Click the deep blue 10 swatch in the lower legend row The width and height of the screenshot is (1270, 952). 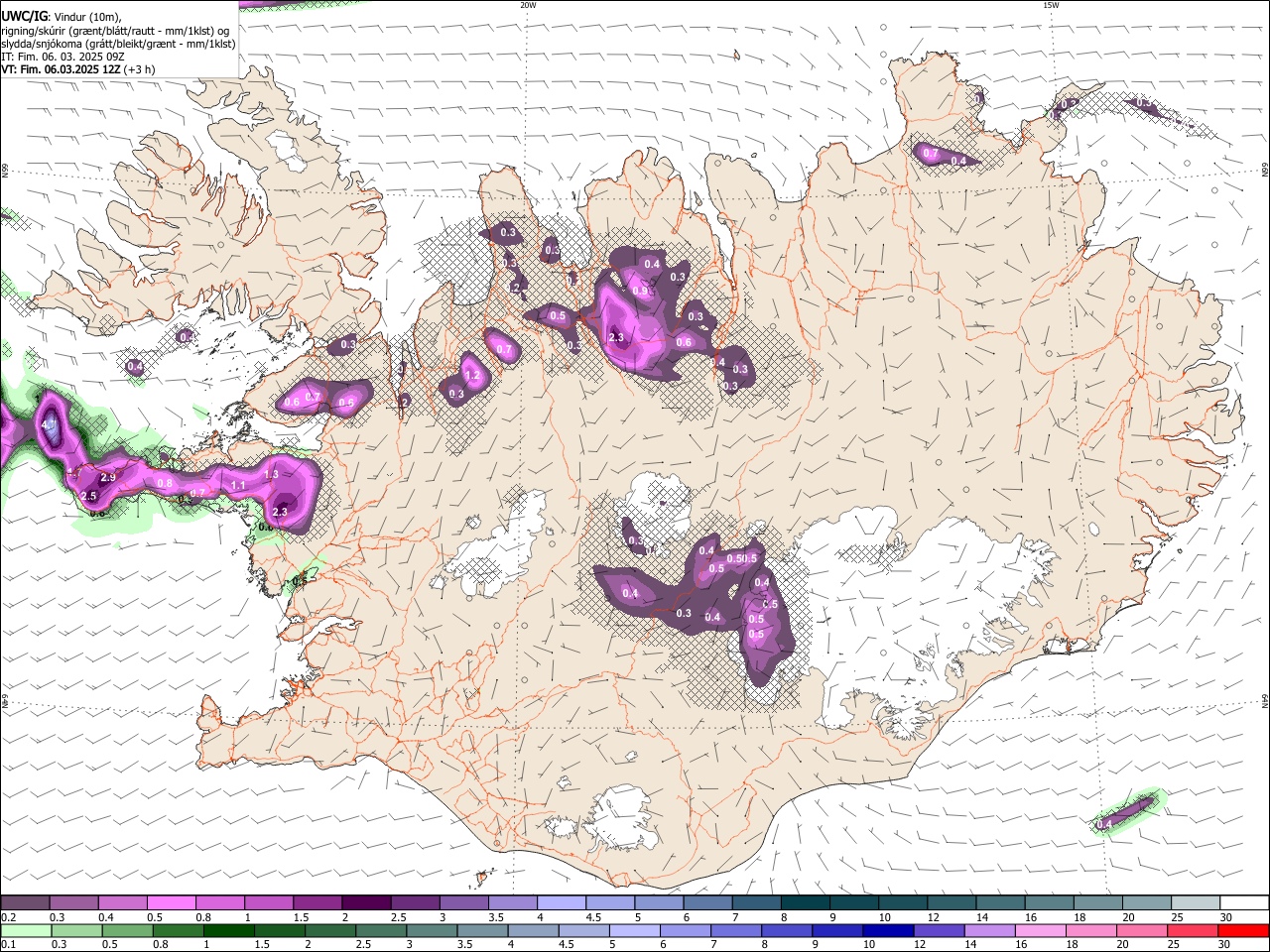(888, 930)
